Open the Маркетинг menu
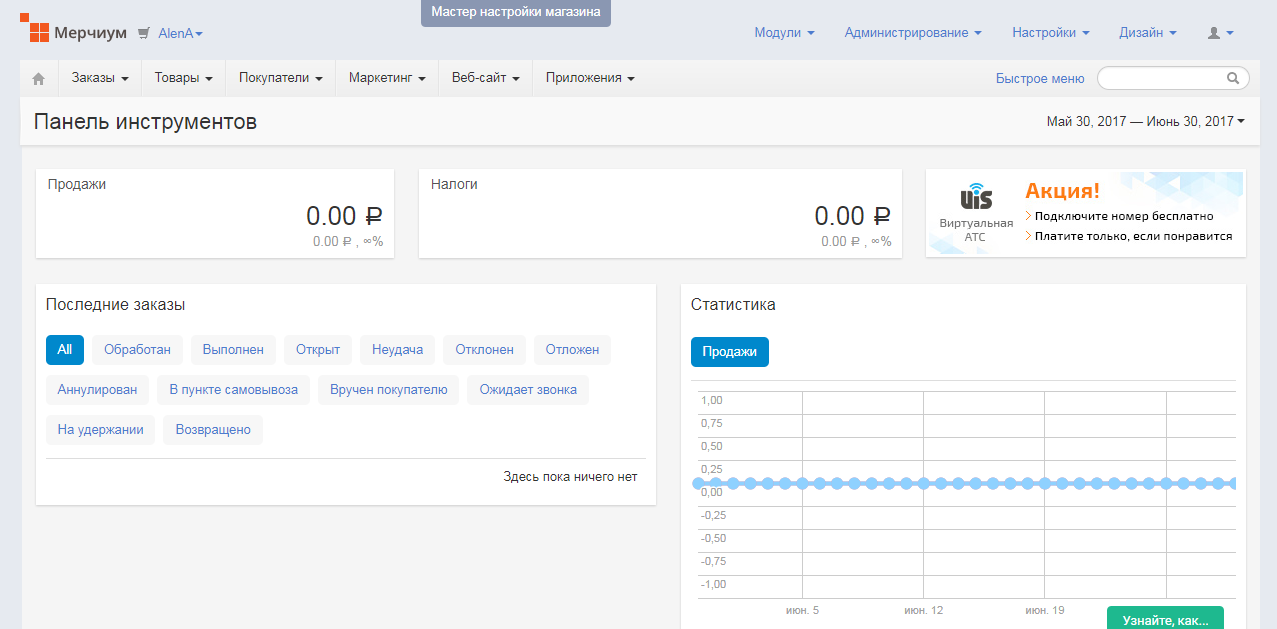The image size is (1277, 629). point(387,78)
